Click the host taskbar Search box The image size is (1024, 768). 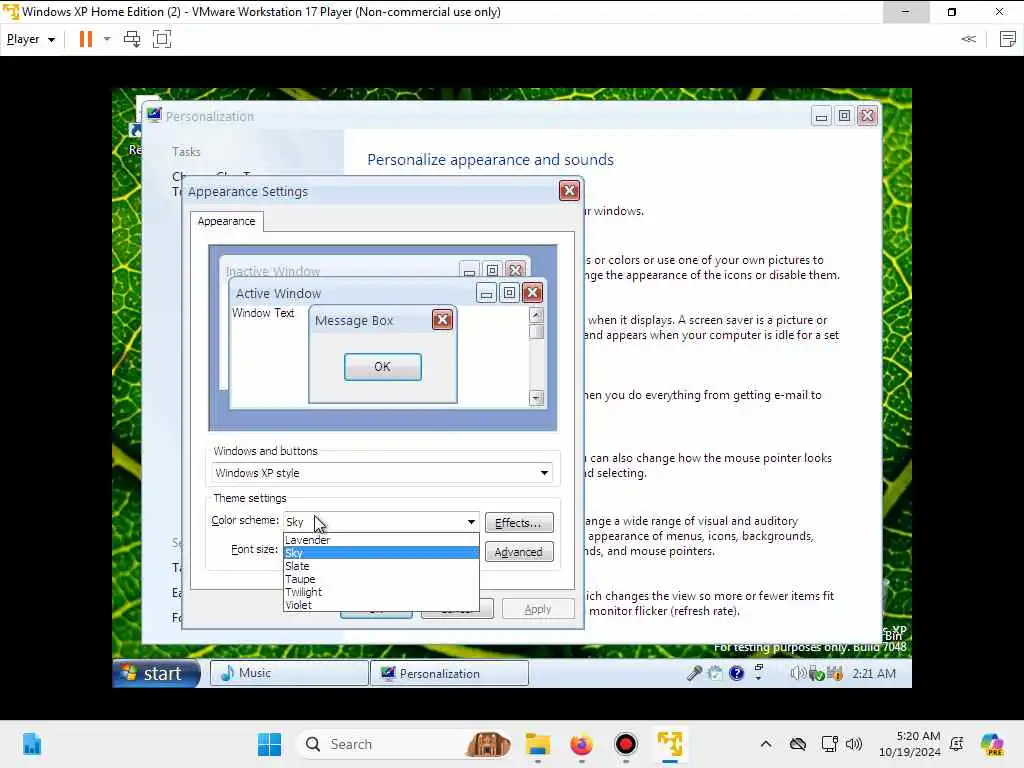404,744
